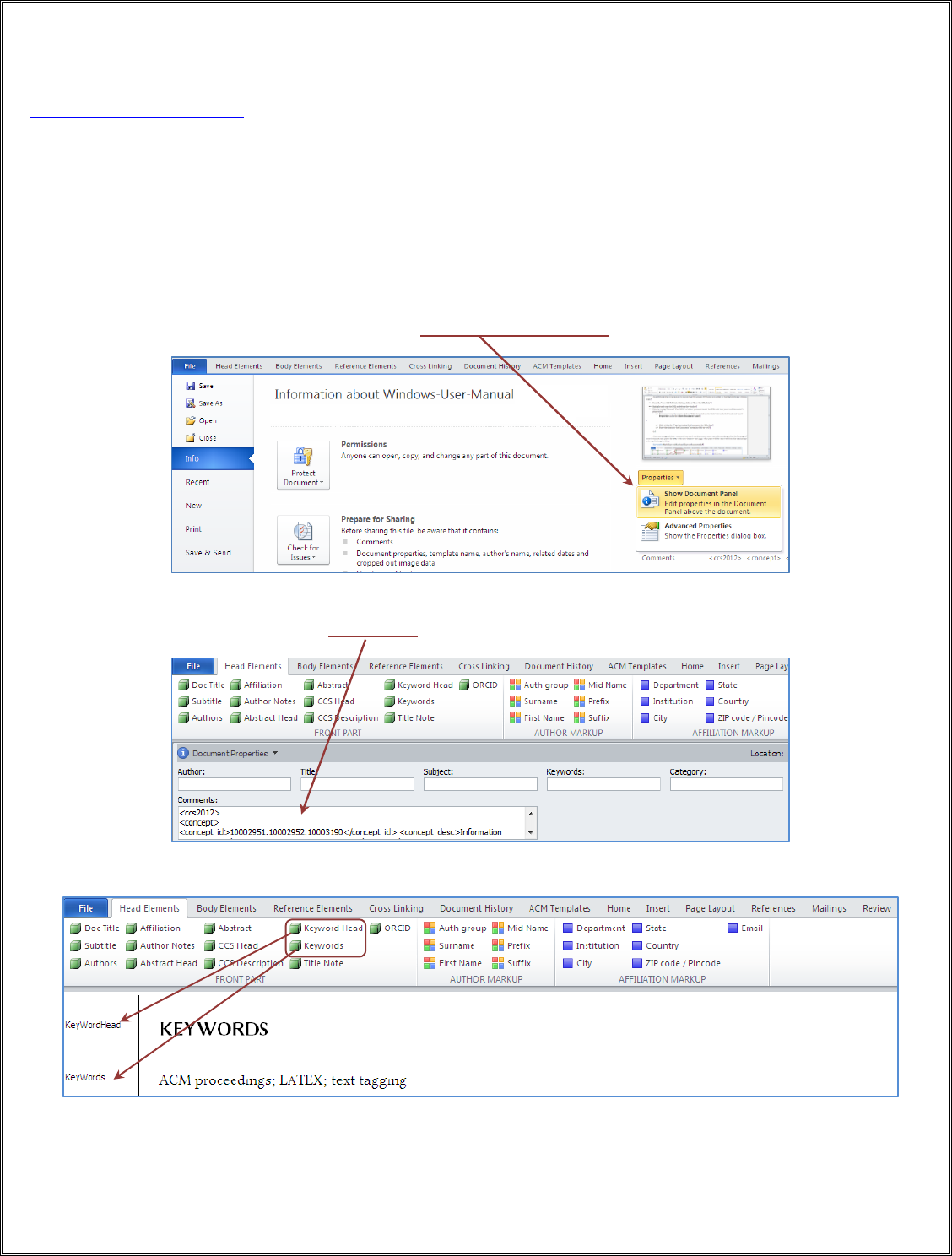Click 'Information about Windows-User-Manual' heading
Image resolution: width=952 pixels, height=1256 pixels.
click(x=394, y=394)
